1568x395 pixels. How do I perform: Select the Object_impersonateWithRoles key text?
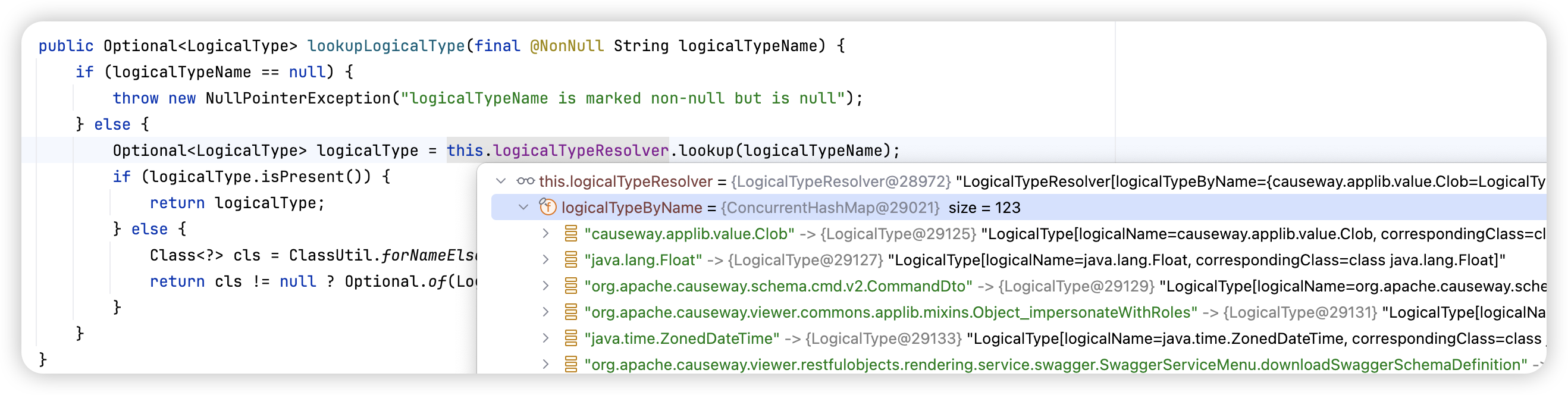click(890, 312)
